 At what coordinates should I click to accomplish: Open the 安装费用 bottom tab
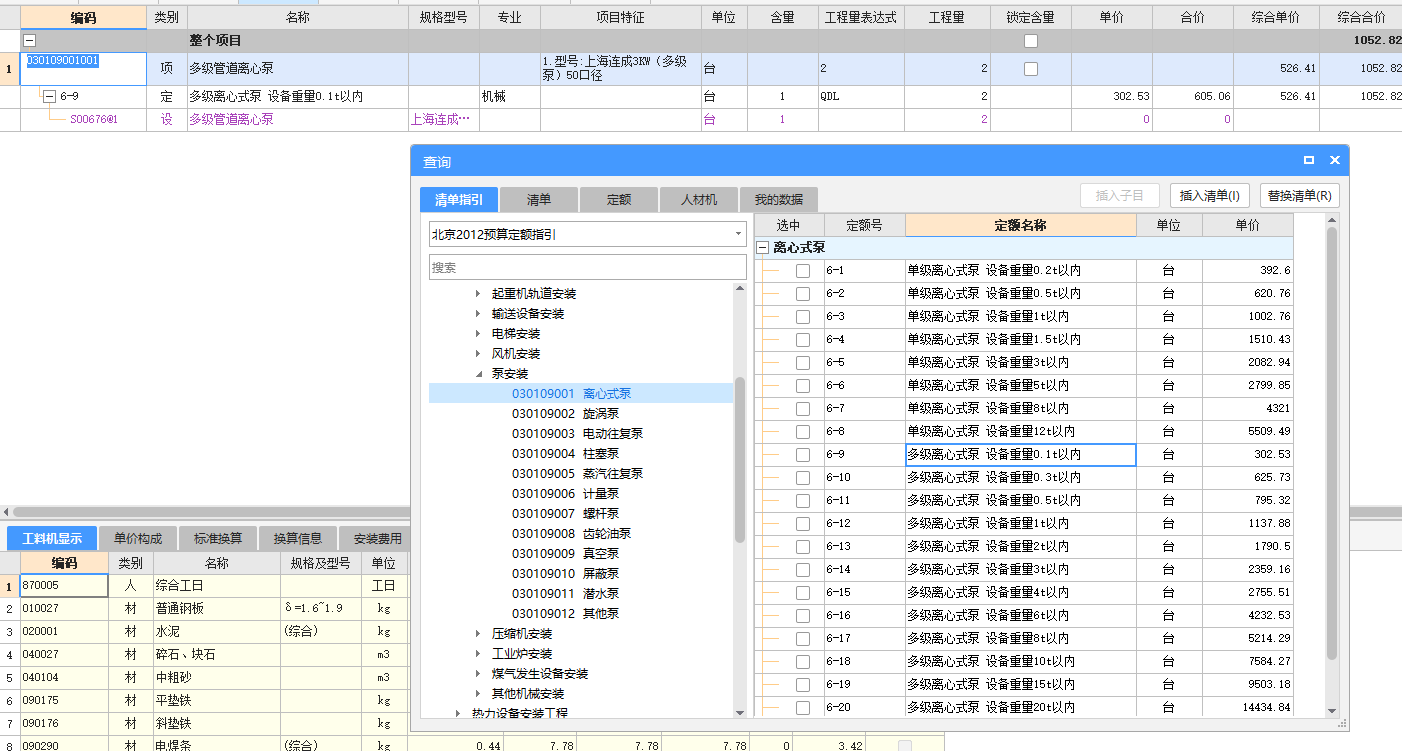point(375,538)
